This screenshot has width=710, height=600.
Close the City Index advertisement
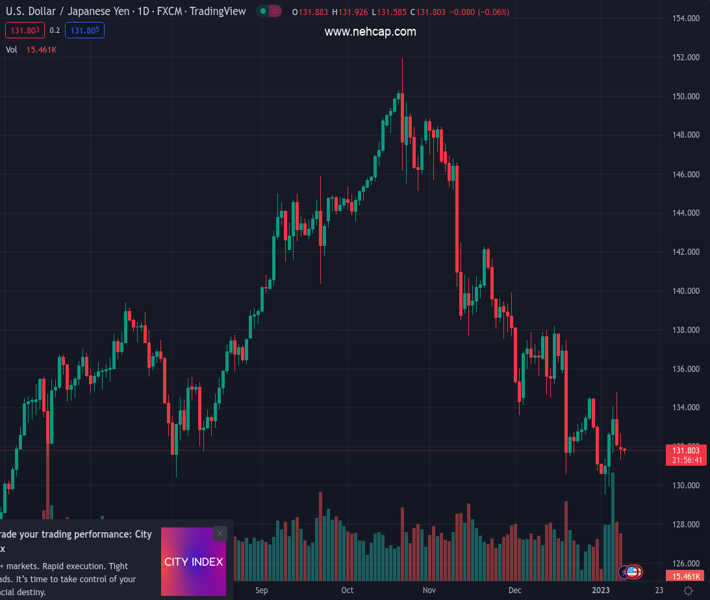[220, 534]
